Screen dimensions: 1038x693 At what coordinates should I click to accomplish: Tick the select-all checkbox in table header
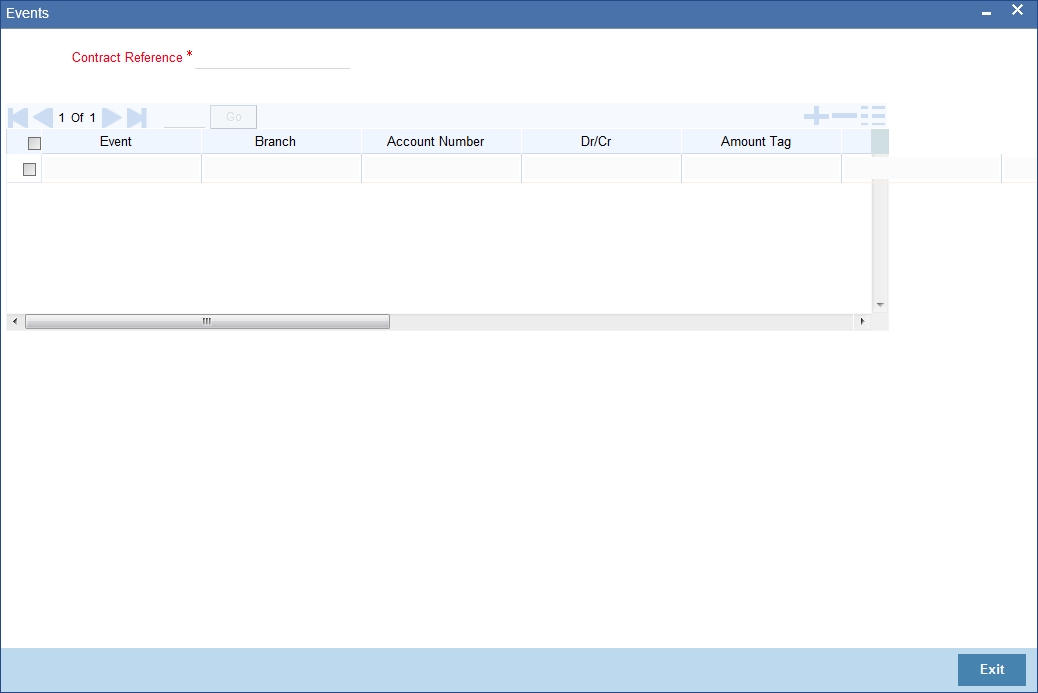coord(34,143)
